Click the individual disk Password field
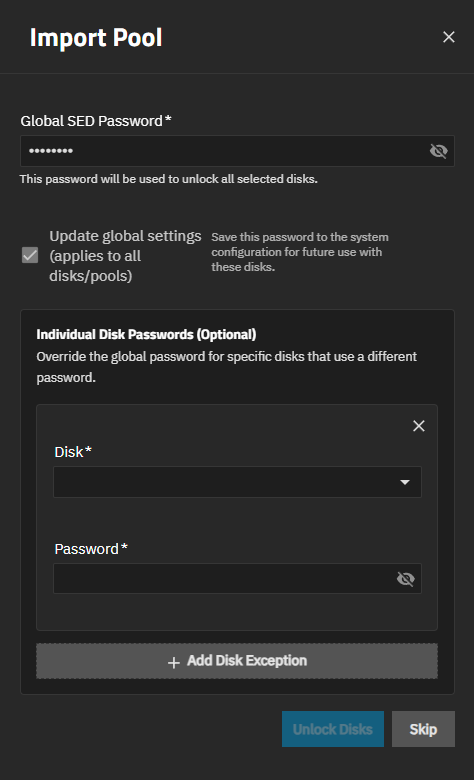 (237, 578)
